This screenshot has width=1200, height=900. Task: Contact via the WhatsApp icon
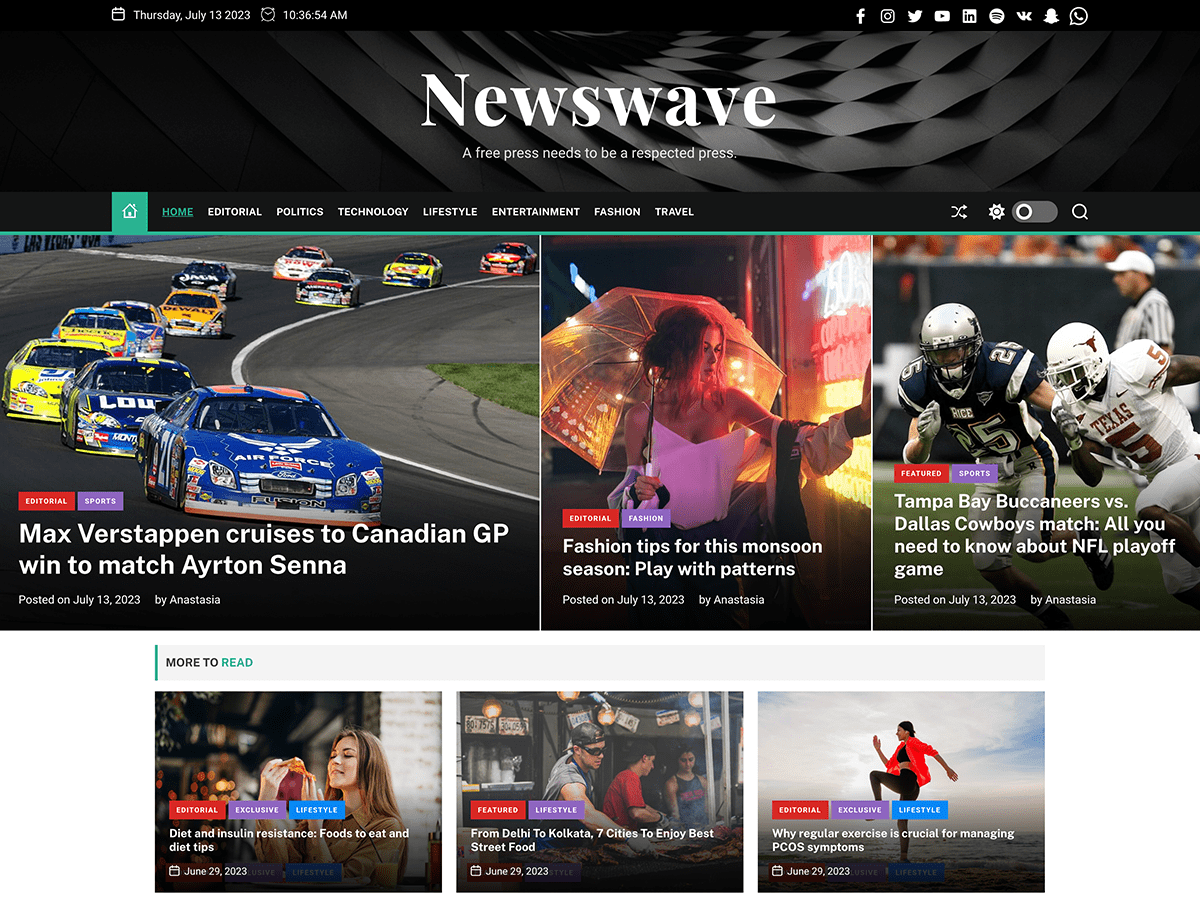tap(1078, 15)
